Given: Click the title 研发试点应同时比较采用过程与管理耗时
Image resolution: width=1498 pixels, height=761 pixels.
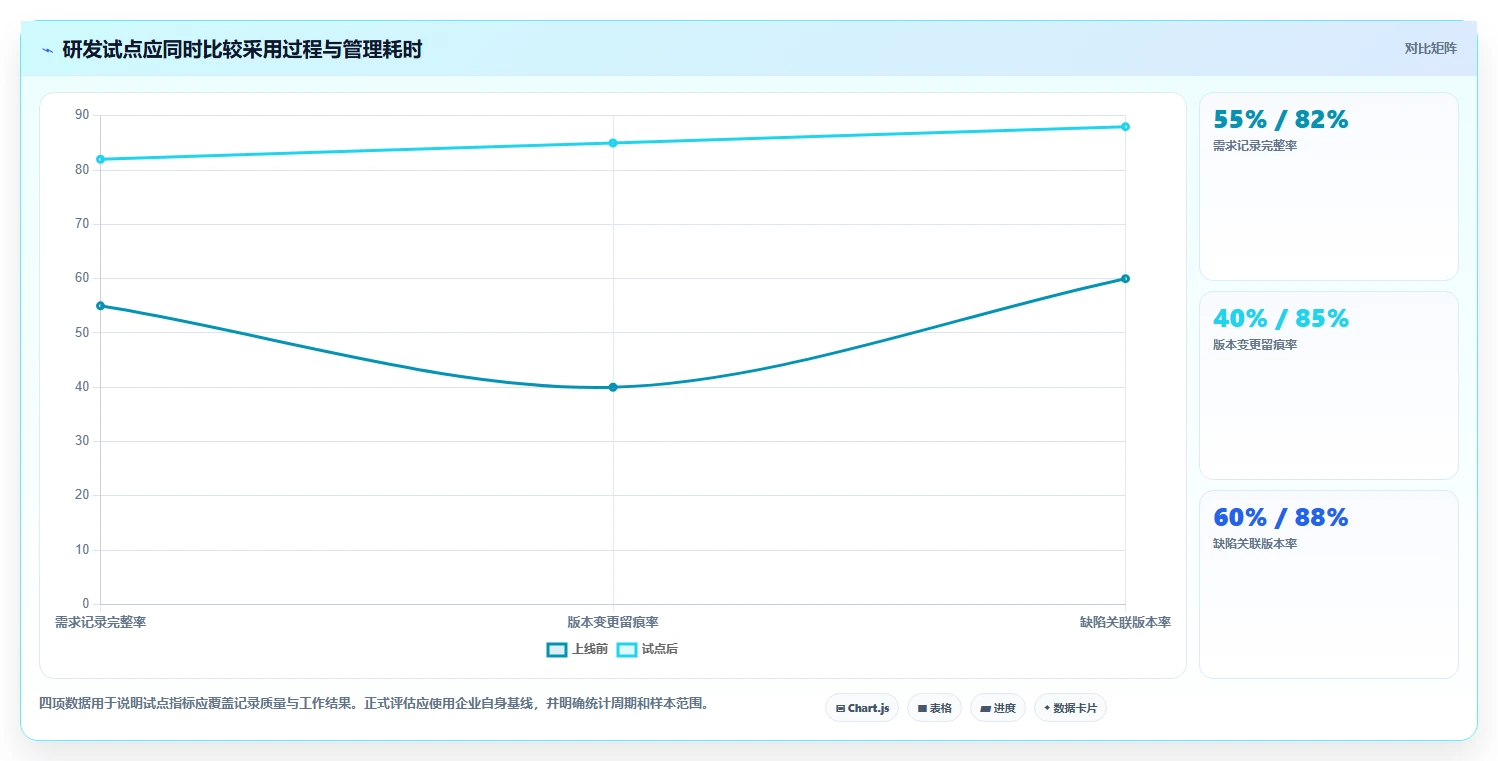Looking at the screenshot, I should [x=242, y=50].
